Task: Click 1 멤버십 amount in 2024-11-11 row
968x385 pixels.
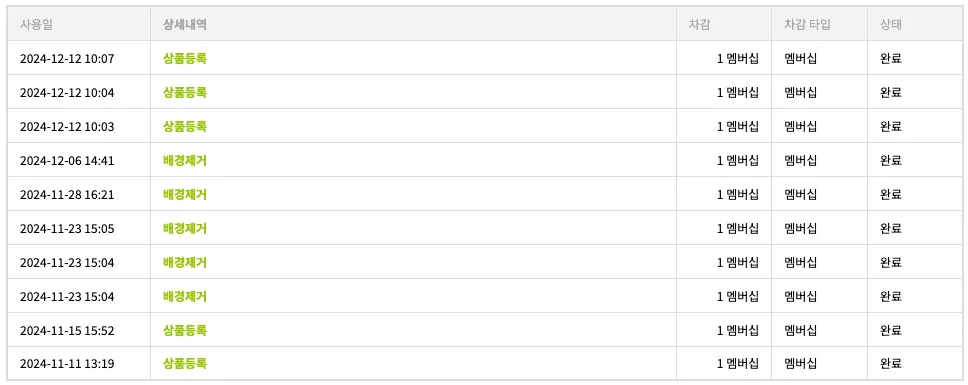Action: [738, 363]
